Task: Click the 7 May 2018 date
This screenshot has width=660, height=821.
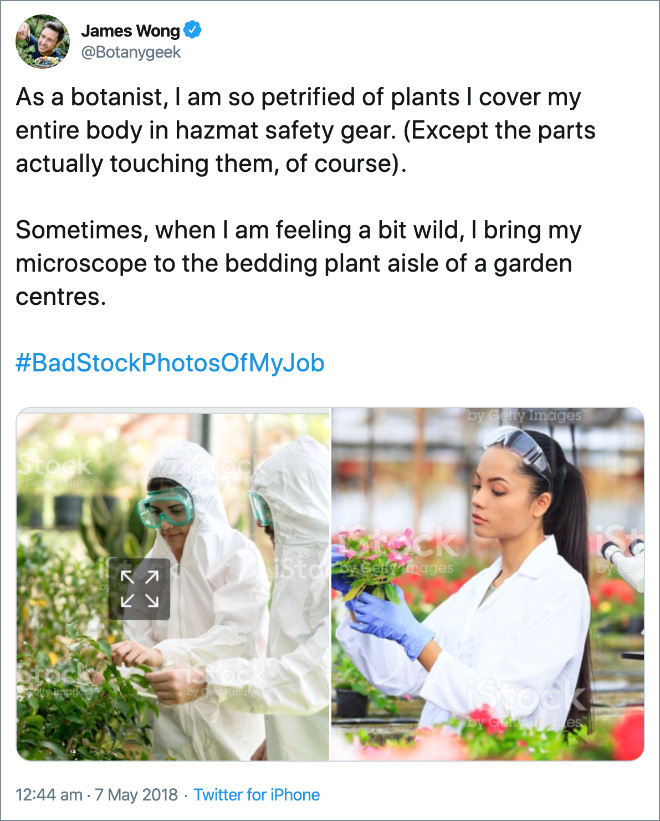Action: coord(134,795)
